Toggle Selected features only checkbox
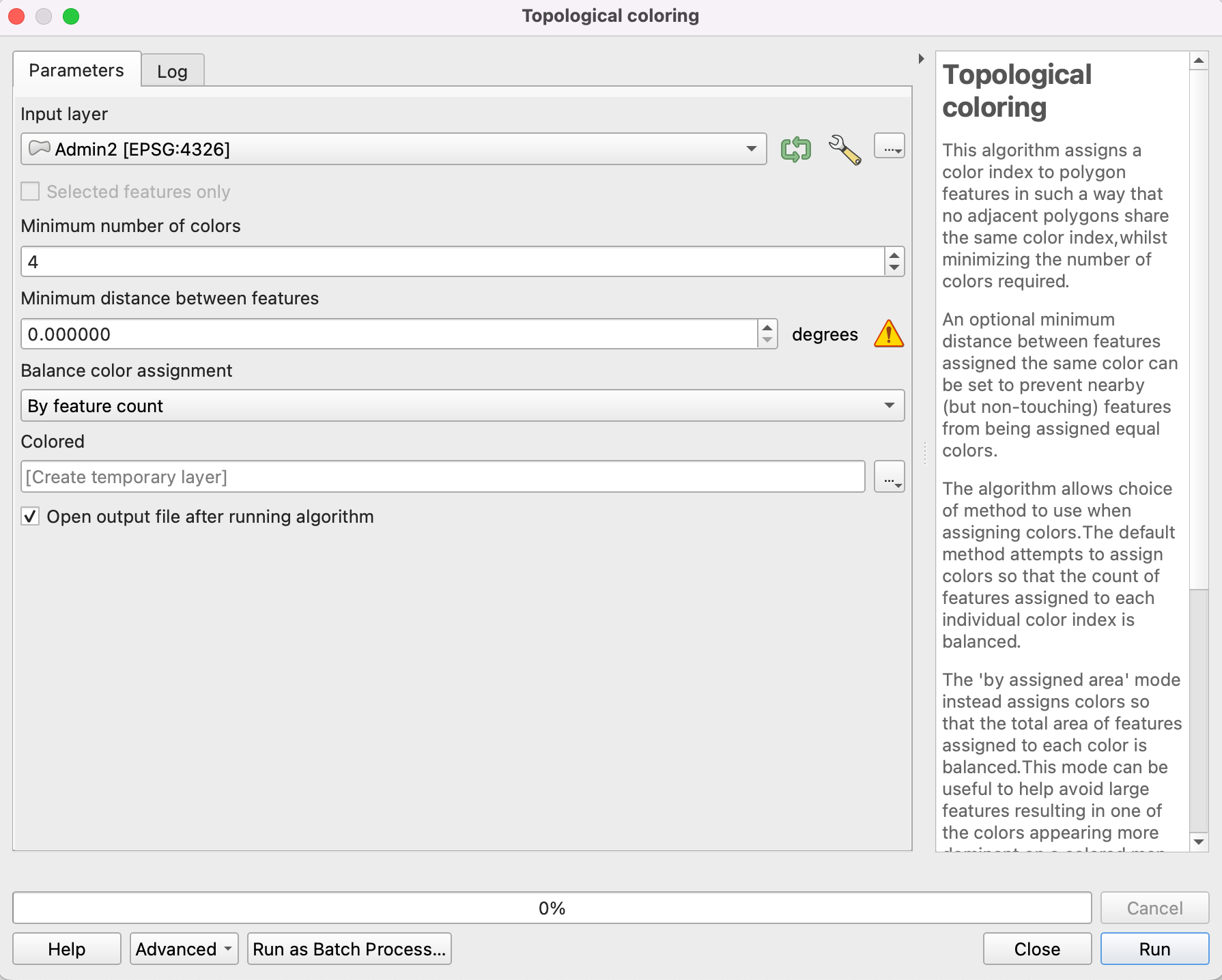The width and height of the screenshot is (1222, 980). 30,192
